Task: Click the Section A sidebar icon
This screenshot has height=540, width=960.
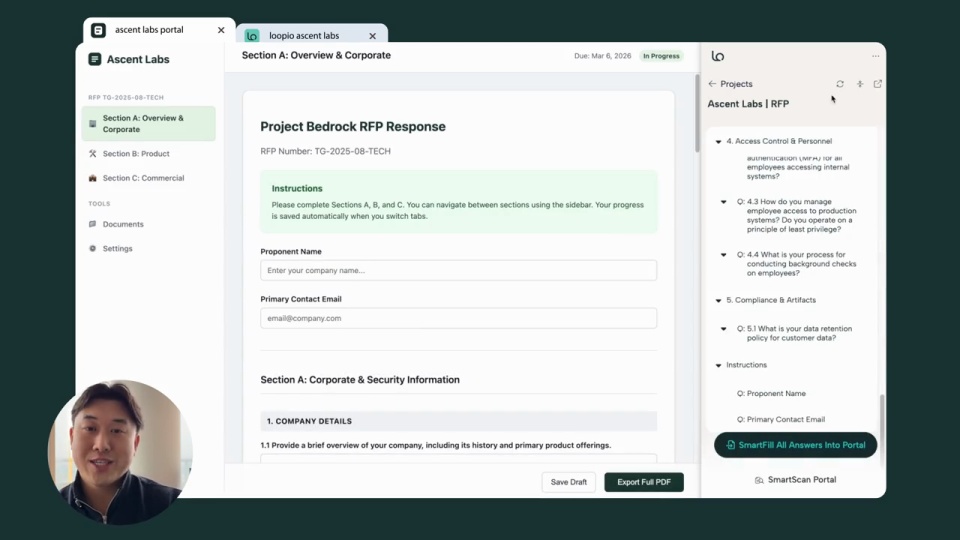Action: (92, 124)
